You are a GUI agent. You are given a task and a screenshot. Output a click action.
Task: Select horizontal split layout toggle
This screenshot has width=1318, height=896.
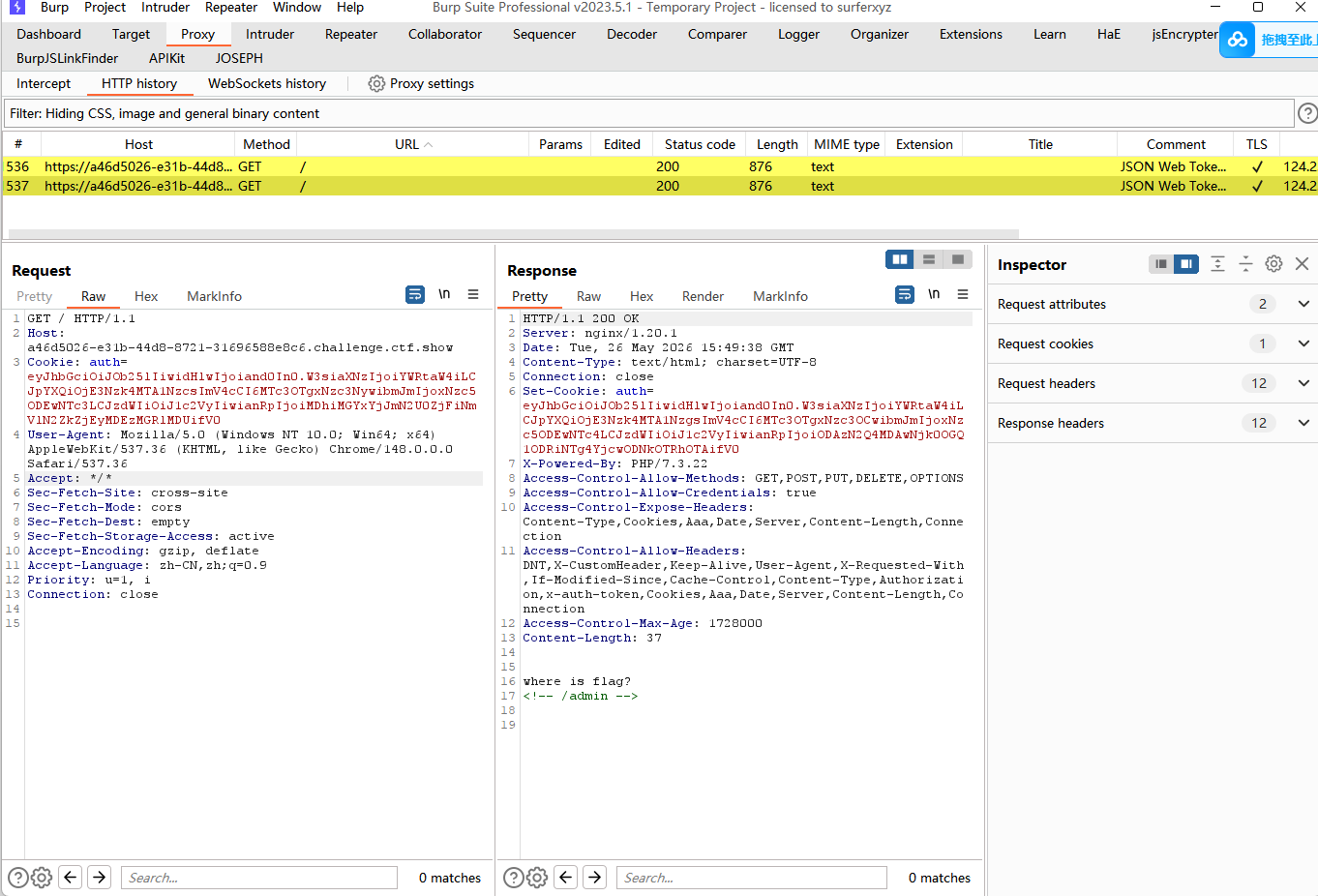(x=929, y=259)
